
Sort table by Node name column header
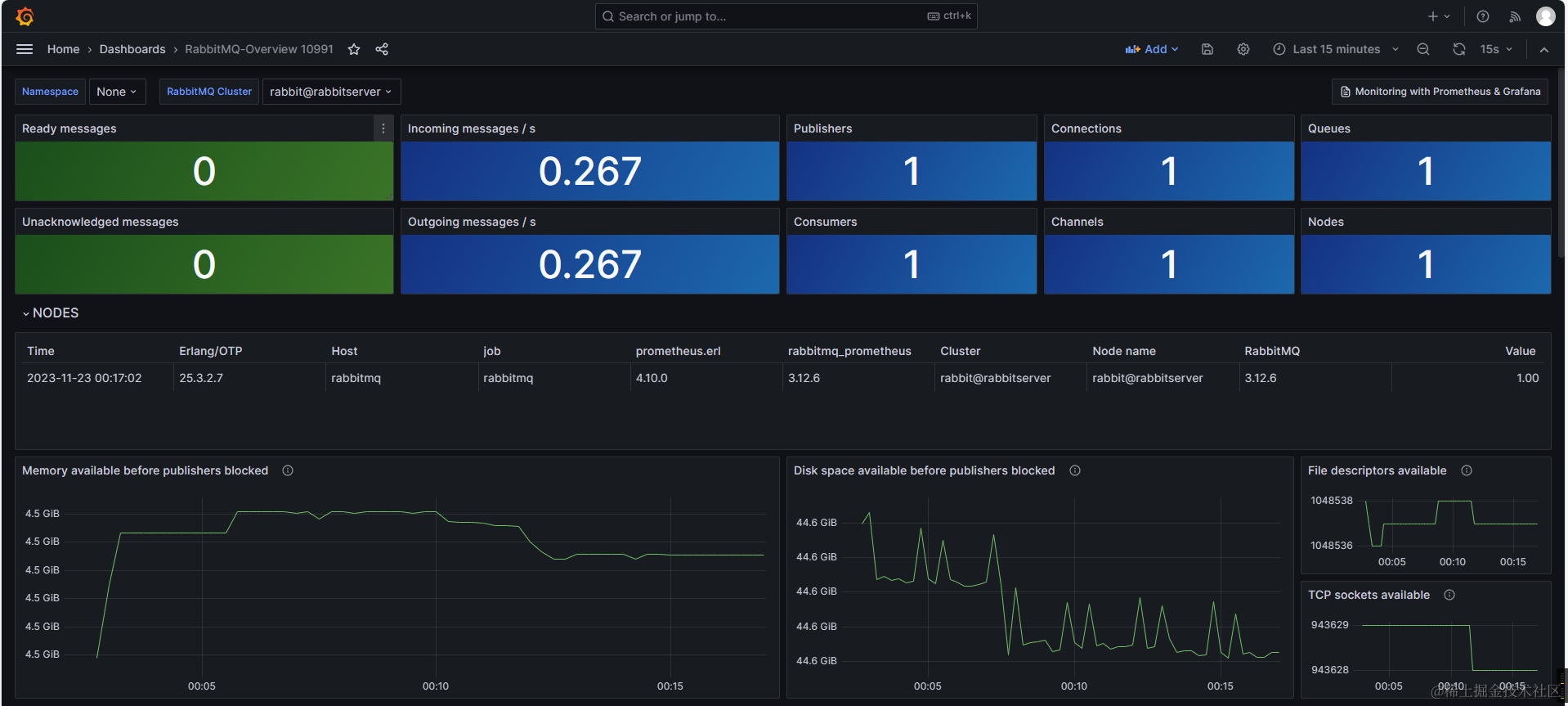coord(1124,351)
